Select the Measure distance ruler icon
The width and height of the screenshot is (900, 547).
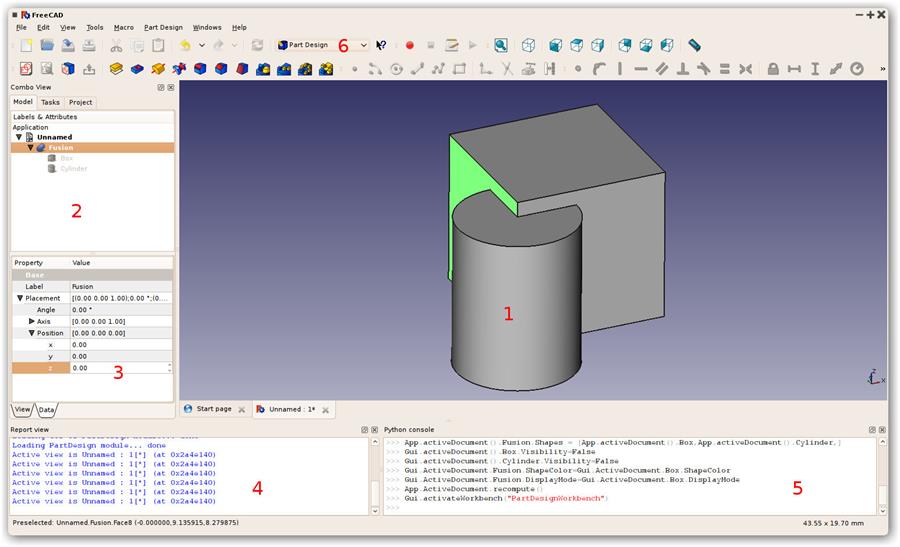[x=694, y=46]
